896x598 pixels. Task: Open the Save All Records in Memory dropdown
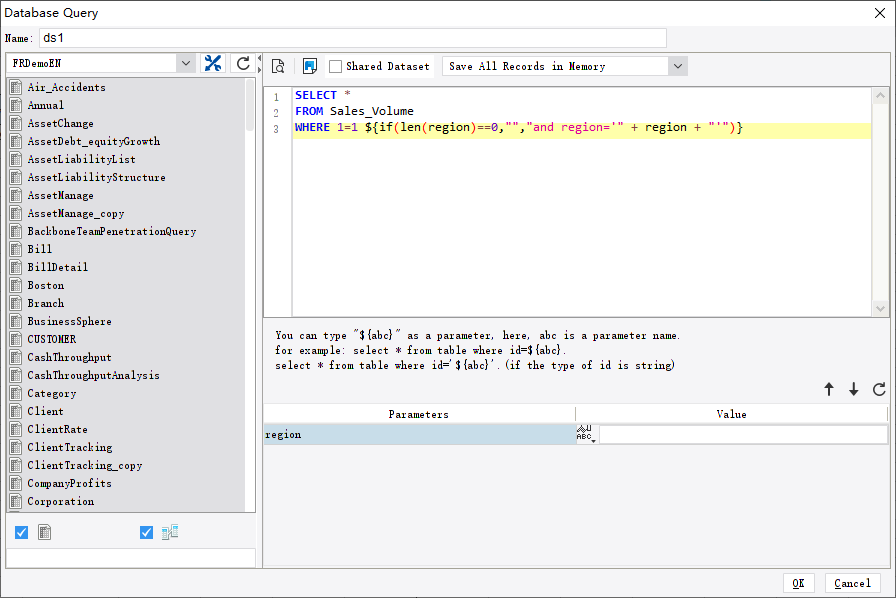(678, 65)
